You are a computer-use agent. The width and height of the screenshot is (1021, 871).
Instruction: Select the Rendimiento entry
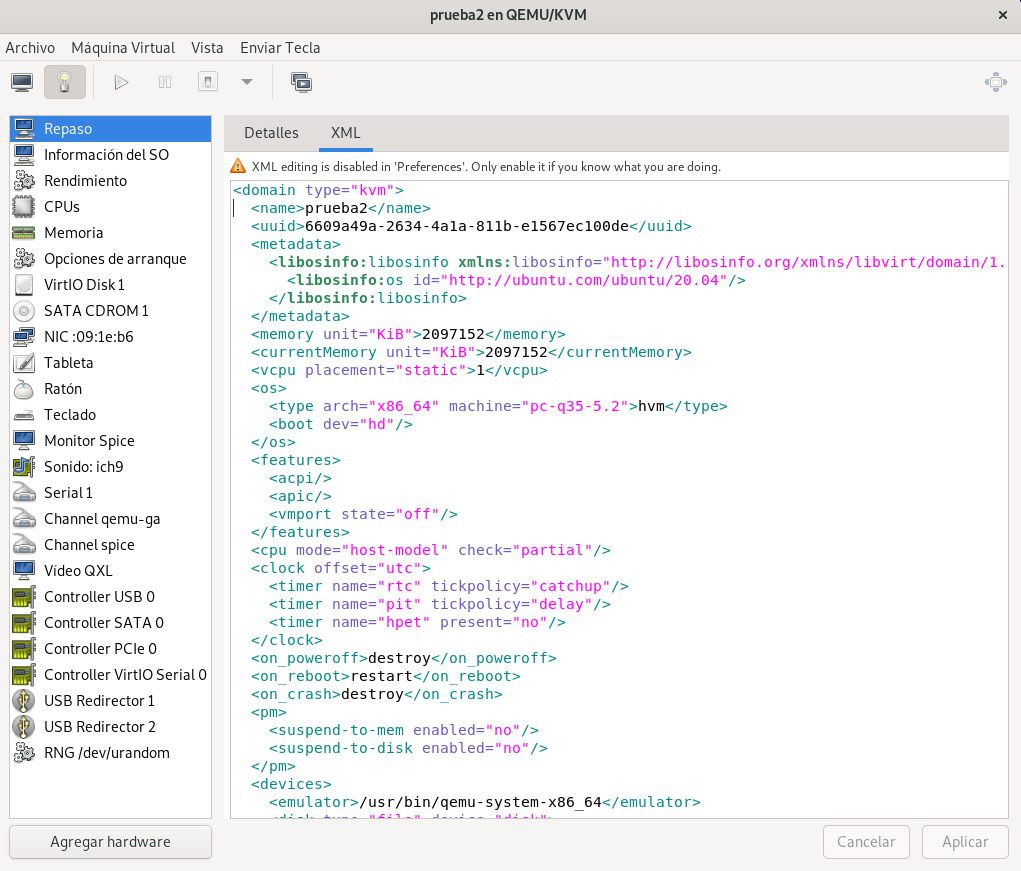[x=111, y=181]
